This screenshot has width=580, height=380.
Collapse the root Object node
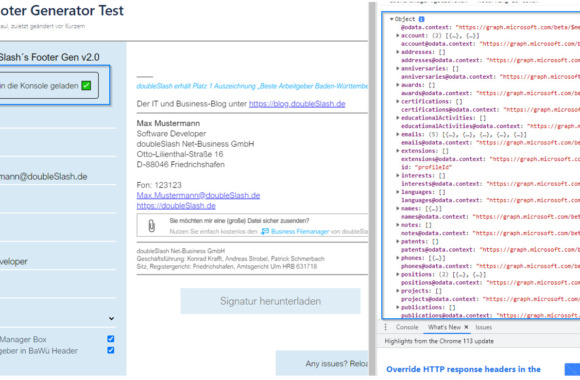tap(391, 19)
